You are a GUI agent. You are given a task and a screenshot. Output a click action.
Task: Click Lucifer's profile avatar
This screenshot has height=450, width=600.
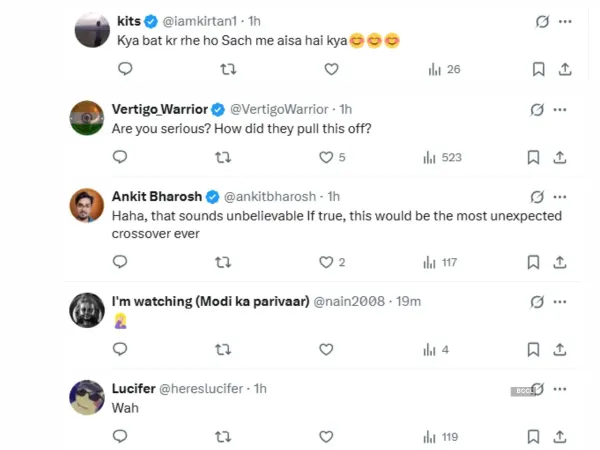[x=87, y=398]
